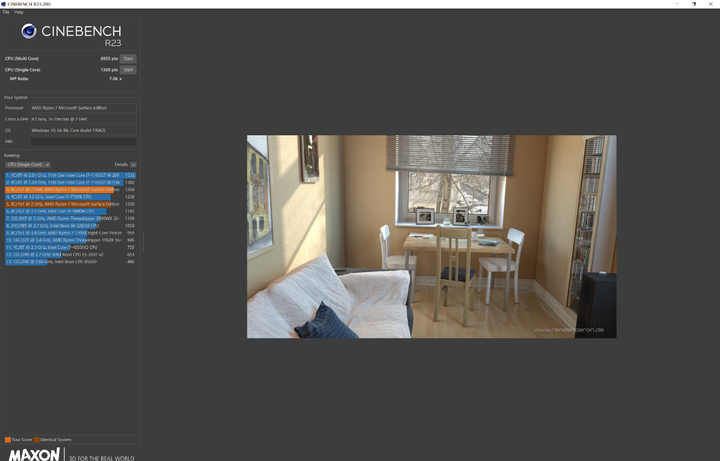The width and height of the screenshot is (720, 461).
Task: Click the rendered room scene image
Action: pyautogui.click(x=432, y=236)
